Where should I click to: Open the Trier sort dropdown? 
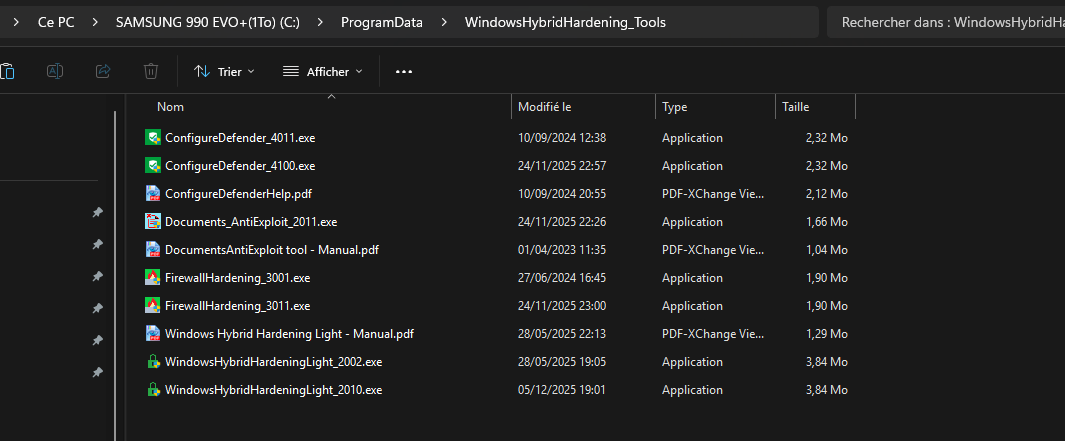(x=224, y=71)
